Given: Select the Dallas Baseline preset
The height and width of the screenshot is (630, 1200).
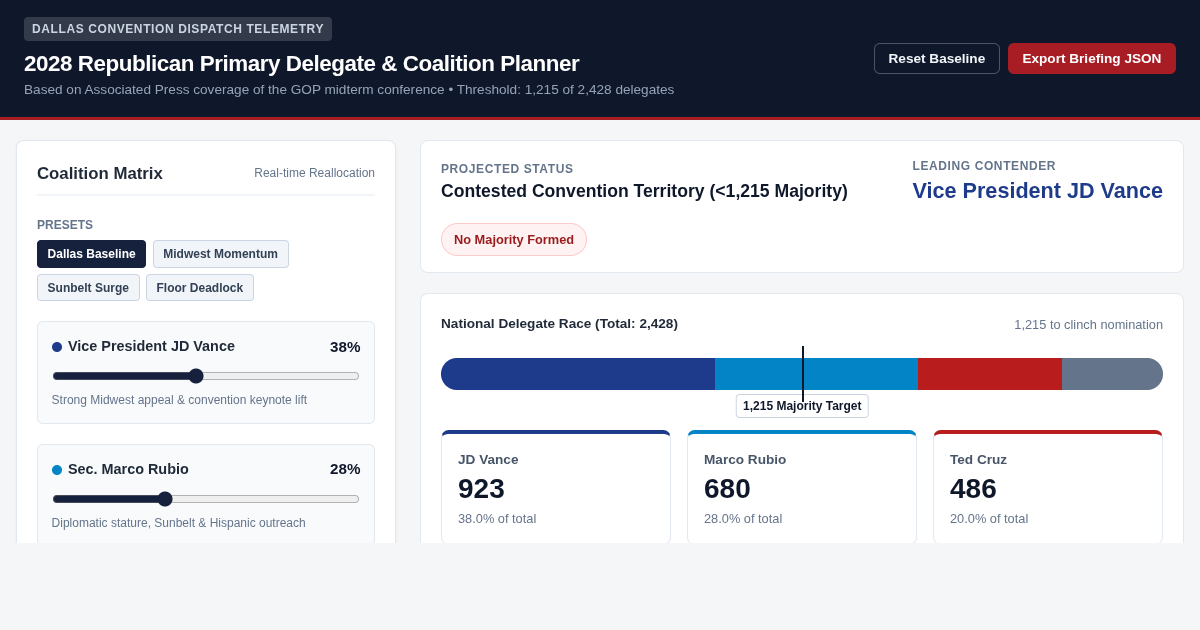Looking at the screenshot, I should 91,254.
